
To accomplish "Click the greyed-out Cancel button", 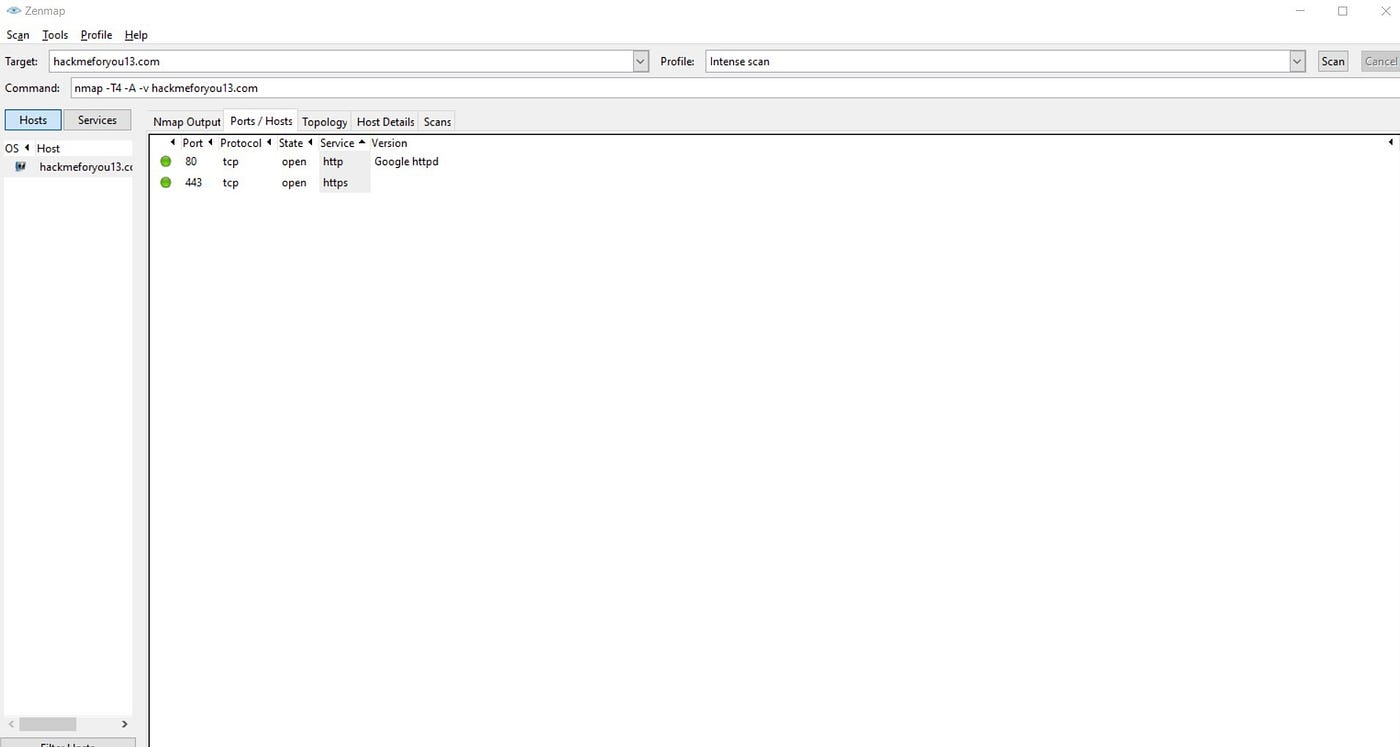I will [x=1381, y=61].
